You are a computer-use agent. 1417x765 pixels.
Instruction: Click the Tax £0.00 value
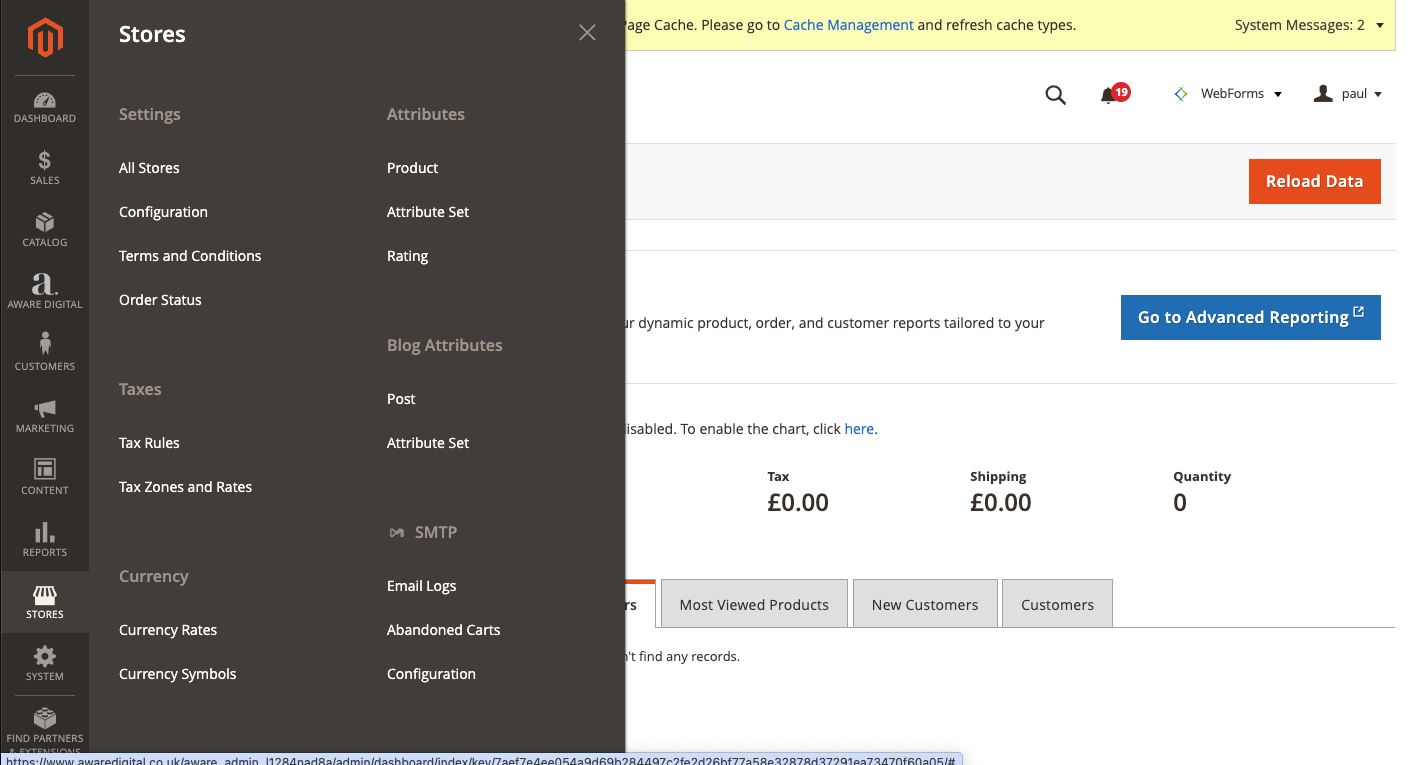click(798, 502)
